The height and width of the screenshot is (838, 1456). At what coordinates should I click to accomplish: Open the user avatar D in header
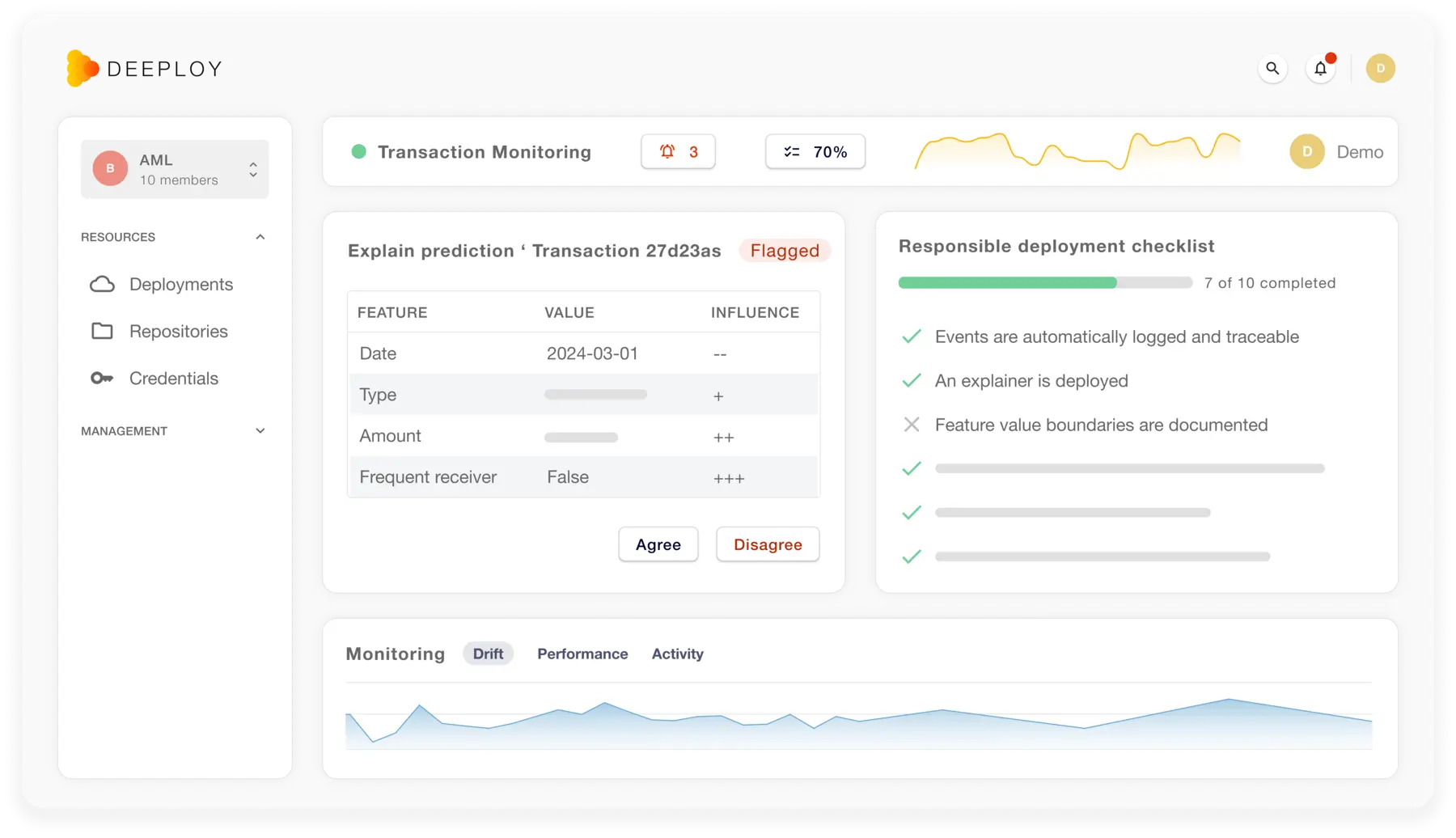(x=1381, y=69)
